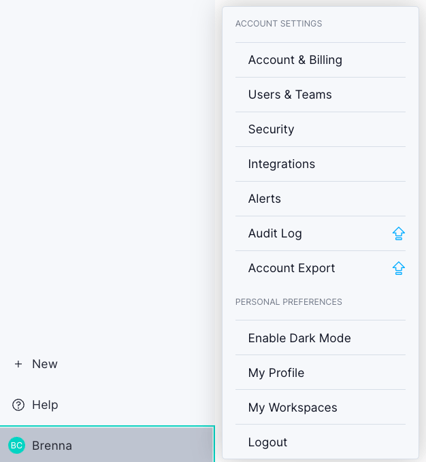Image resolution: width=426 pixels, height=462 pixels.
Task: Go to Security settings
Action: pyautogui.click(x=320, y=129)
